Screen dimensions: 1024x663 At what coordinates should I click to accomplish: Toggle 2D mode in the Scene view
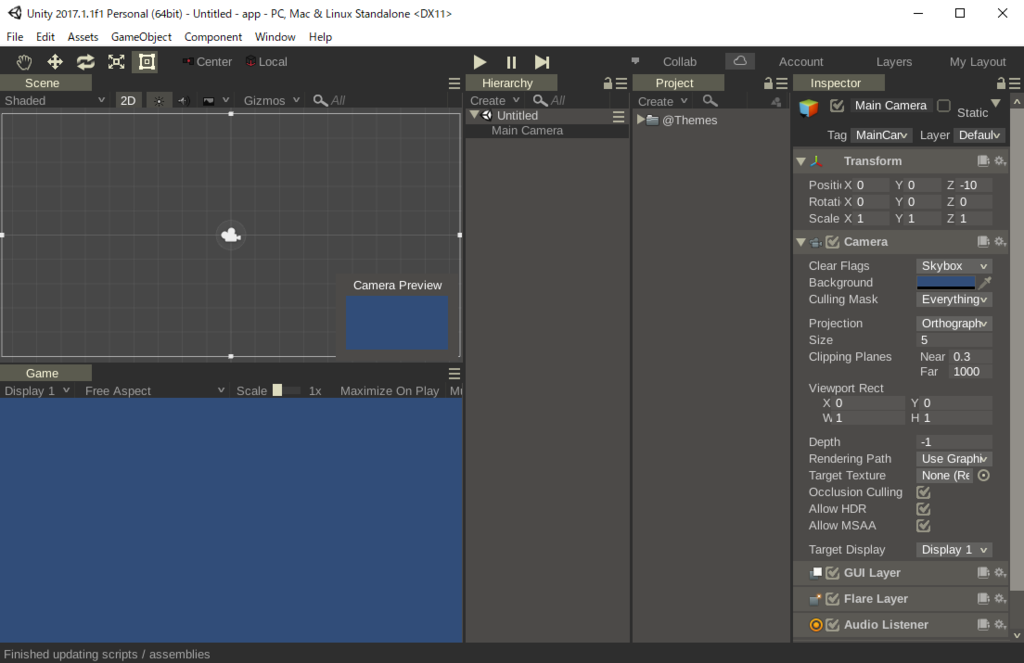pyautogui.click(x=128, y=100)
